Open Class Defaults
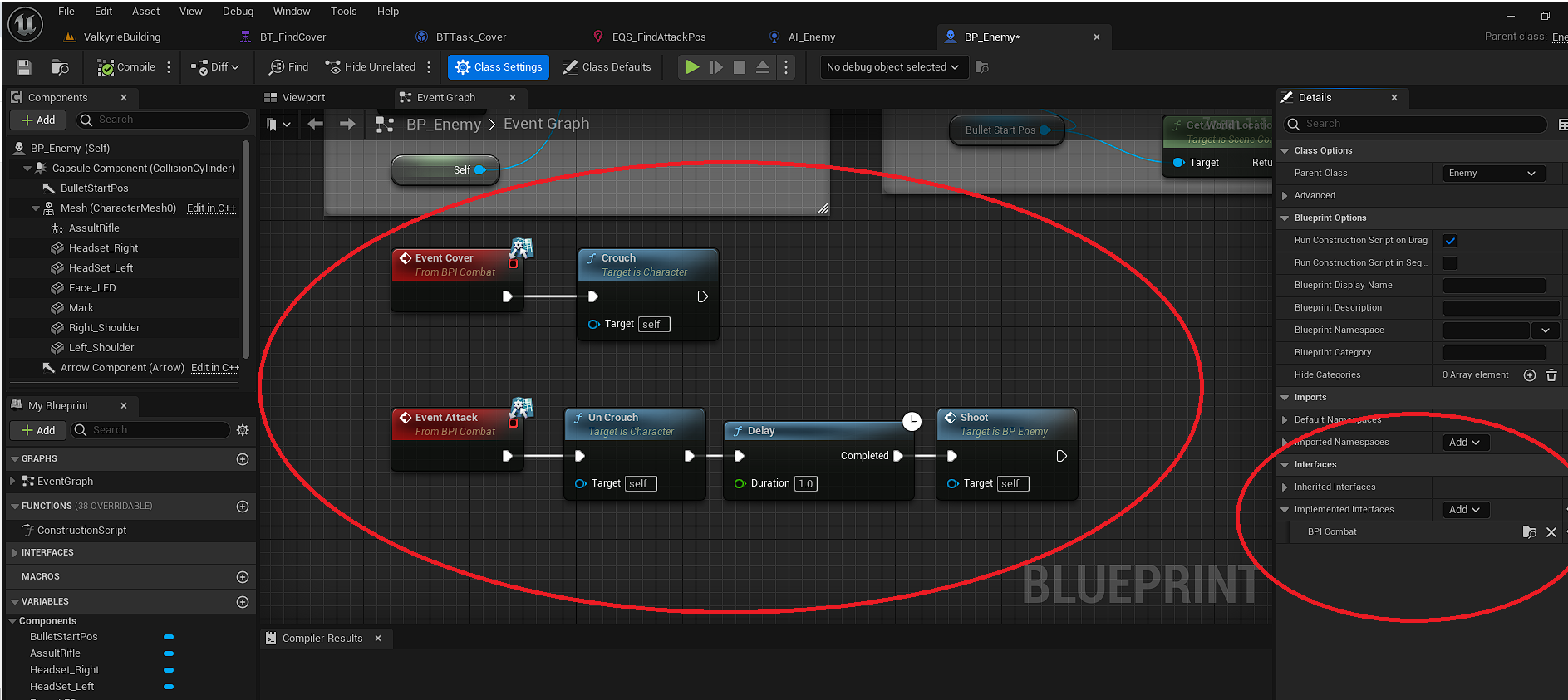Viewport: 1568px width, 700px height. pos(607,67)
